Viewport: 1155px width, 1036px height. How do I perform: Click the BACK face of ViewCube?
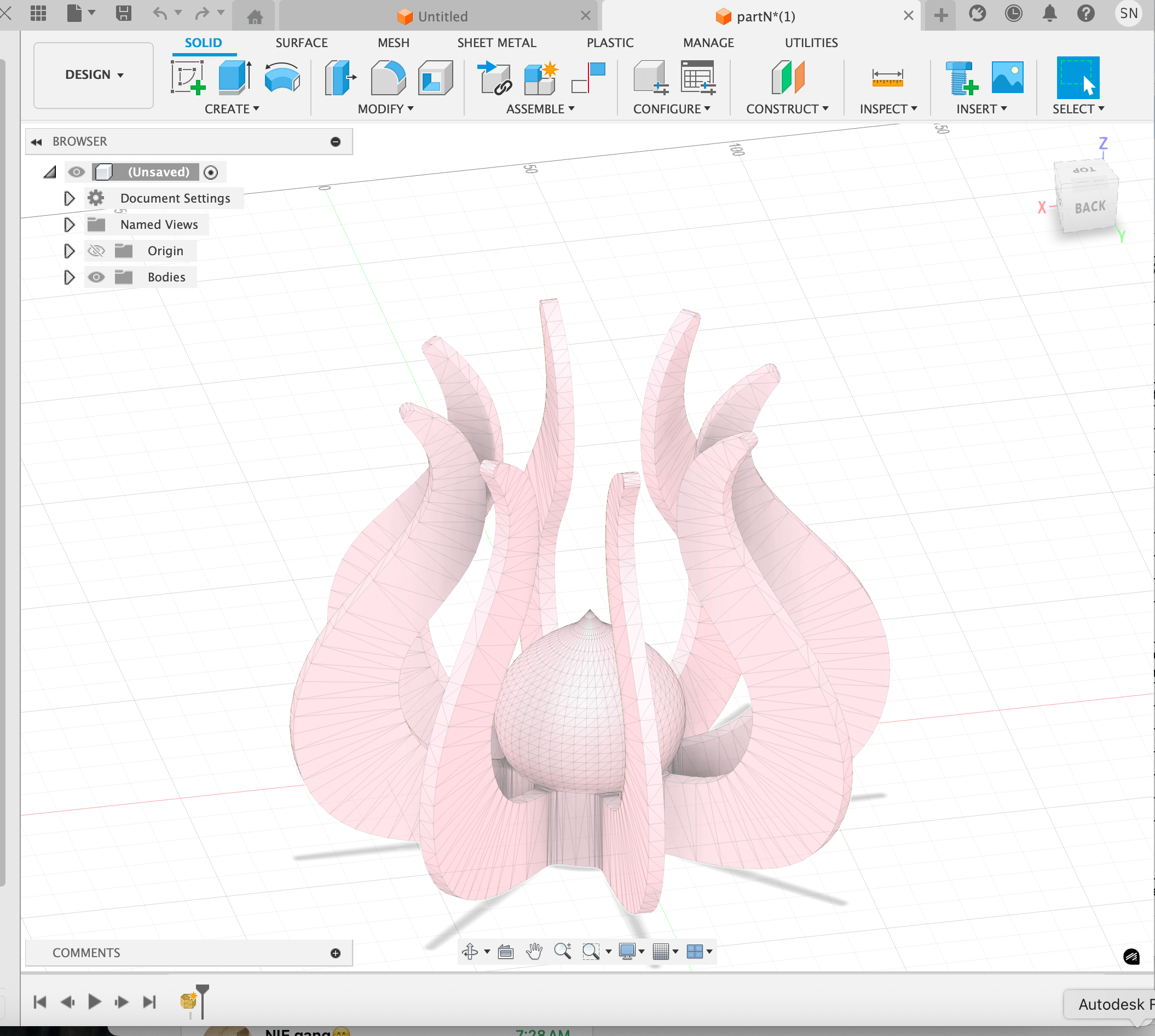click(x=1089, y=207)
